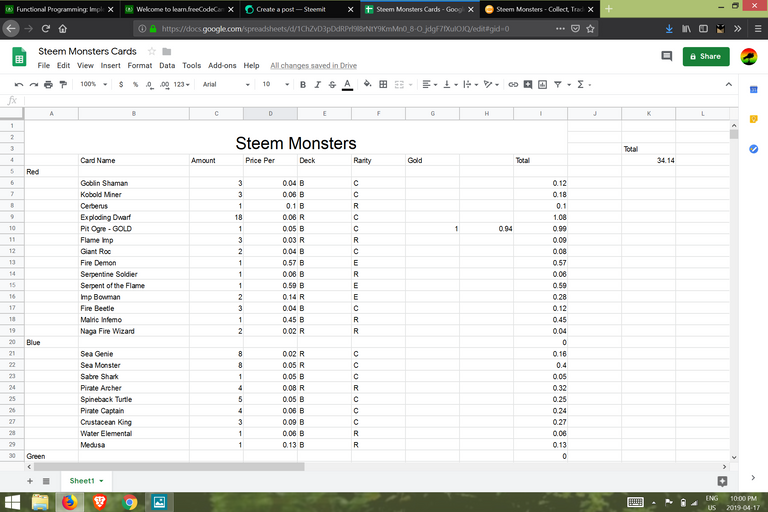Show all sheets list icon

[x=46, y=481]
